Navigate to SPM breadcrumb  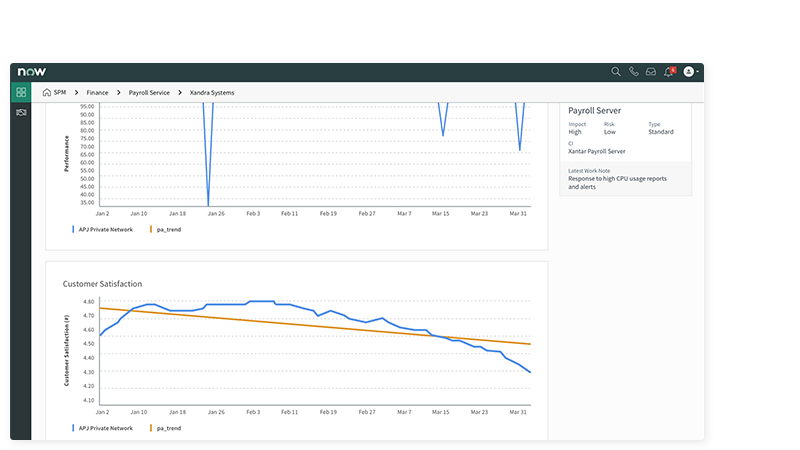[60, 92]
